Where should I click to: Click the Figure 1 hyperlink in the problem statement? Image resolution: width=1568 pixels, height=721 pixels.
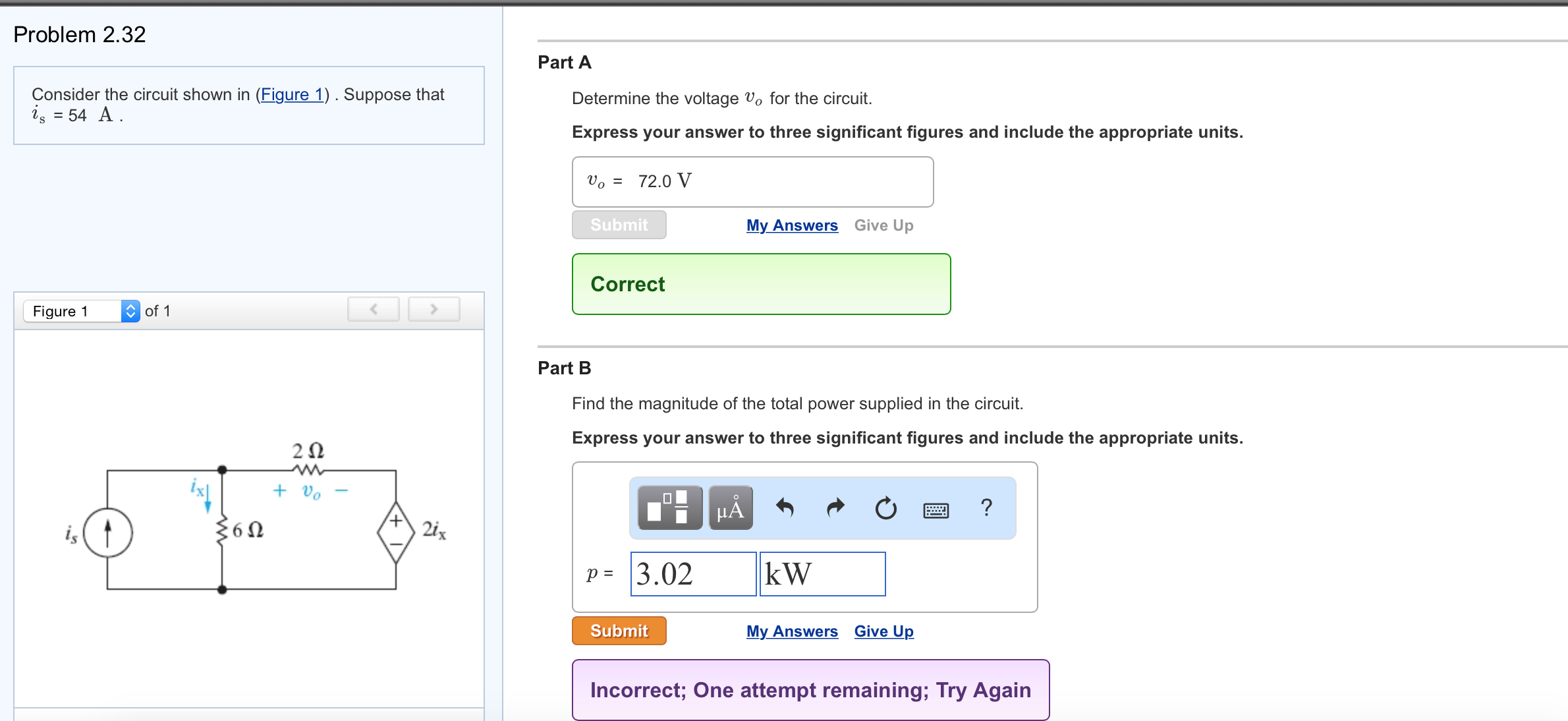coord(292,94)
